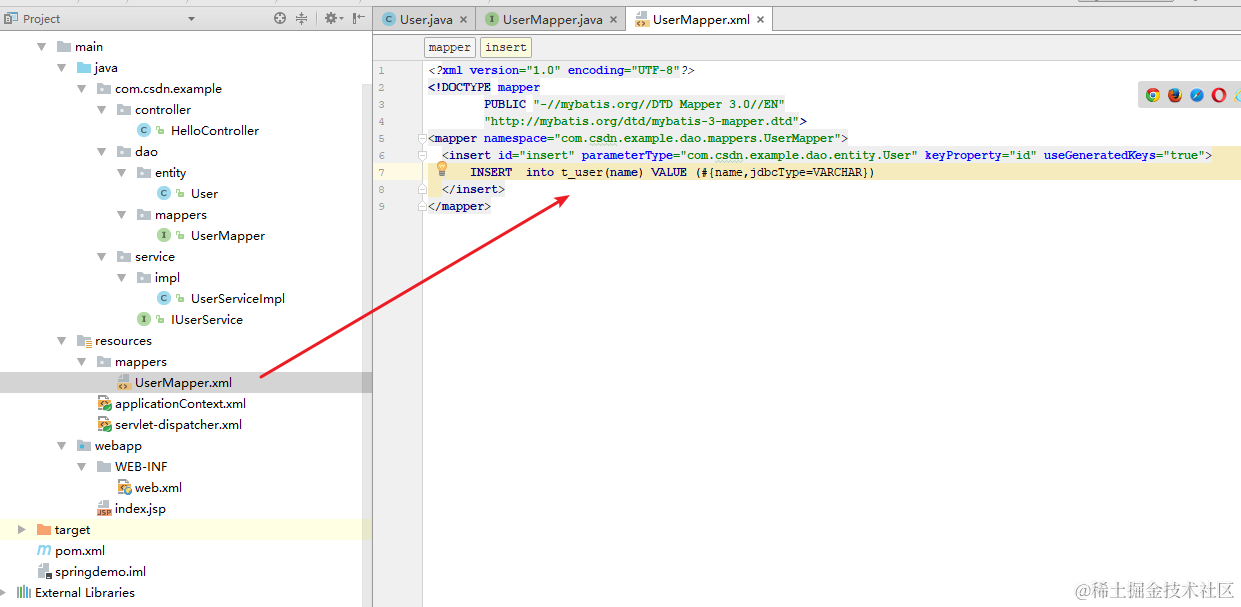Click Collapse All icon in Project panel

tap(302, 18)
